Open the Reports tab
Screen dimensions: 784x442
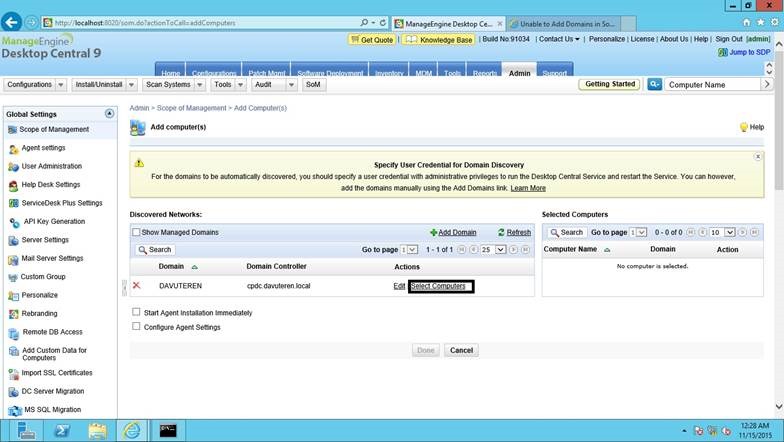pyautogui.click(x=484, y=70)
